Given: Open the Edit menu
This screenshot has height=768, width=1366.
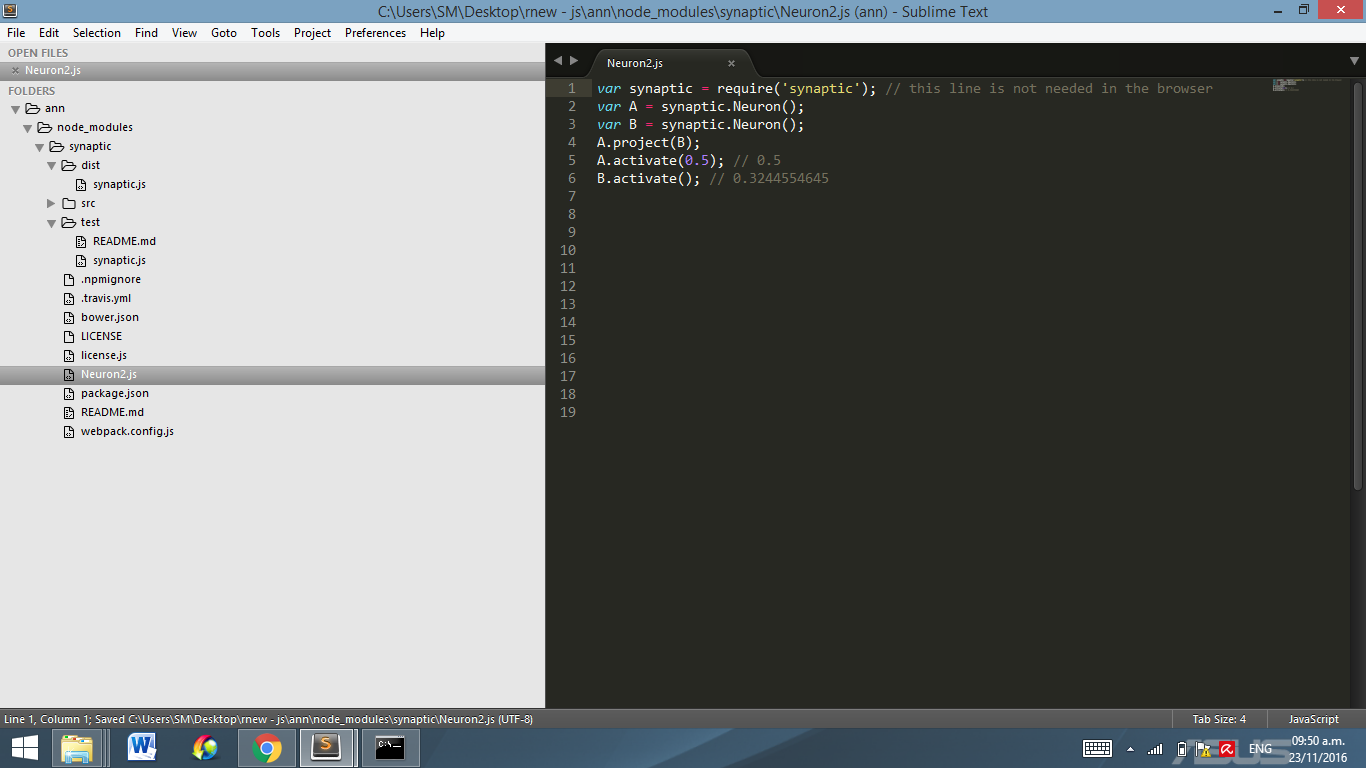Looking at the screenshot, I should (49, 33).
